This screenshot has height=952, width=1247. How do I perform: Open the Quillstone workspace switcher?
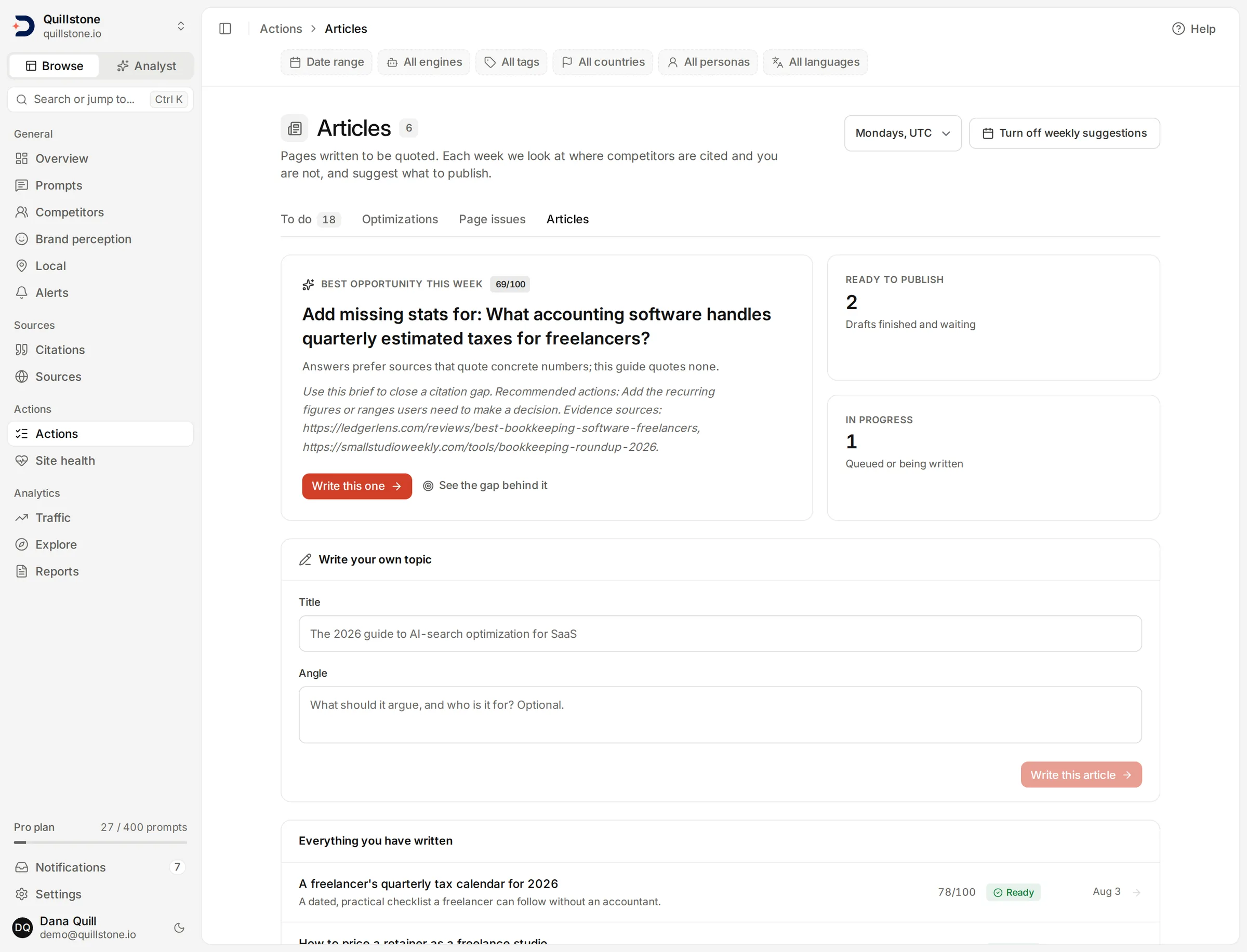click(100, 26)
